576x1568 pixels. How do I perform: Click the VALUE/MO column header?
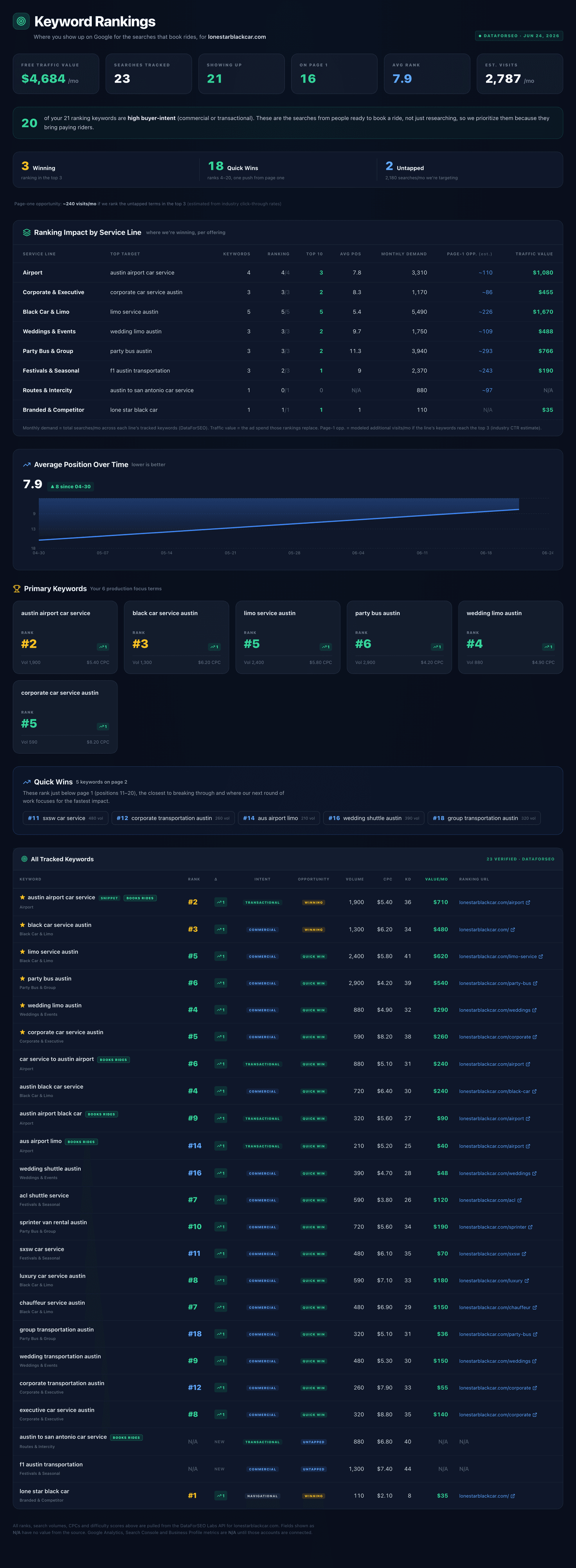436,879
